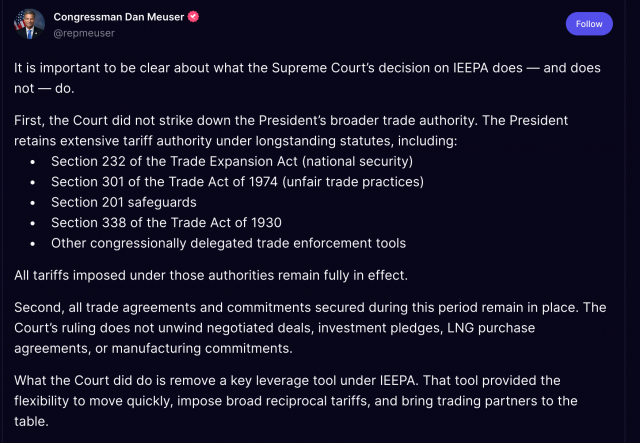This screenshot has height=443, width=640.
Task: Click the "All tariffs imposed" sentence
Action: point(211,274)
